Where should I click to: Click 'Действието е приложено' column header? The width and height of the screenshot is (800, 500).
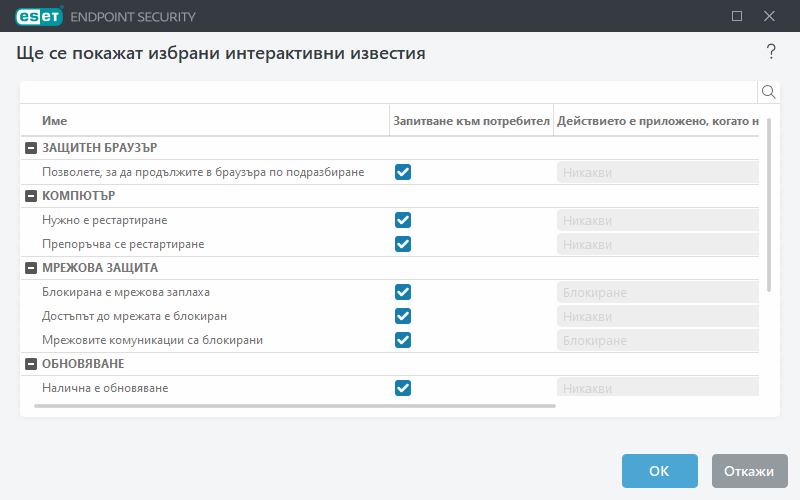(x=657, y=121)
